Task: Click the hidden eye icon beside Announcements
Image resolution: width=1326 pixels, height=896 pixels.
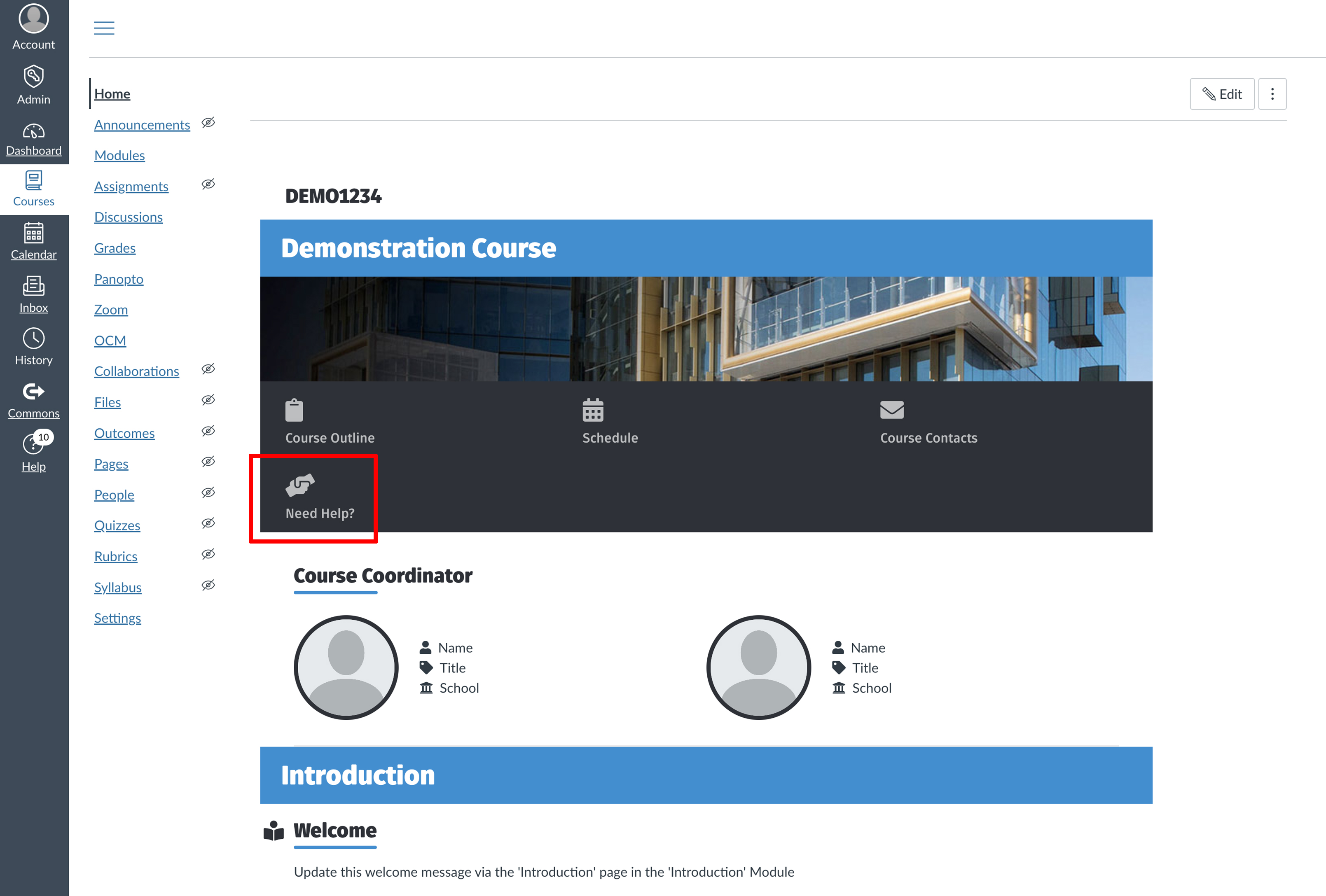Action: coord(208,123)
